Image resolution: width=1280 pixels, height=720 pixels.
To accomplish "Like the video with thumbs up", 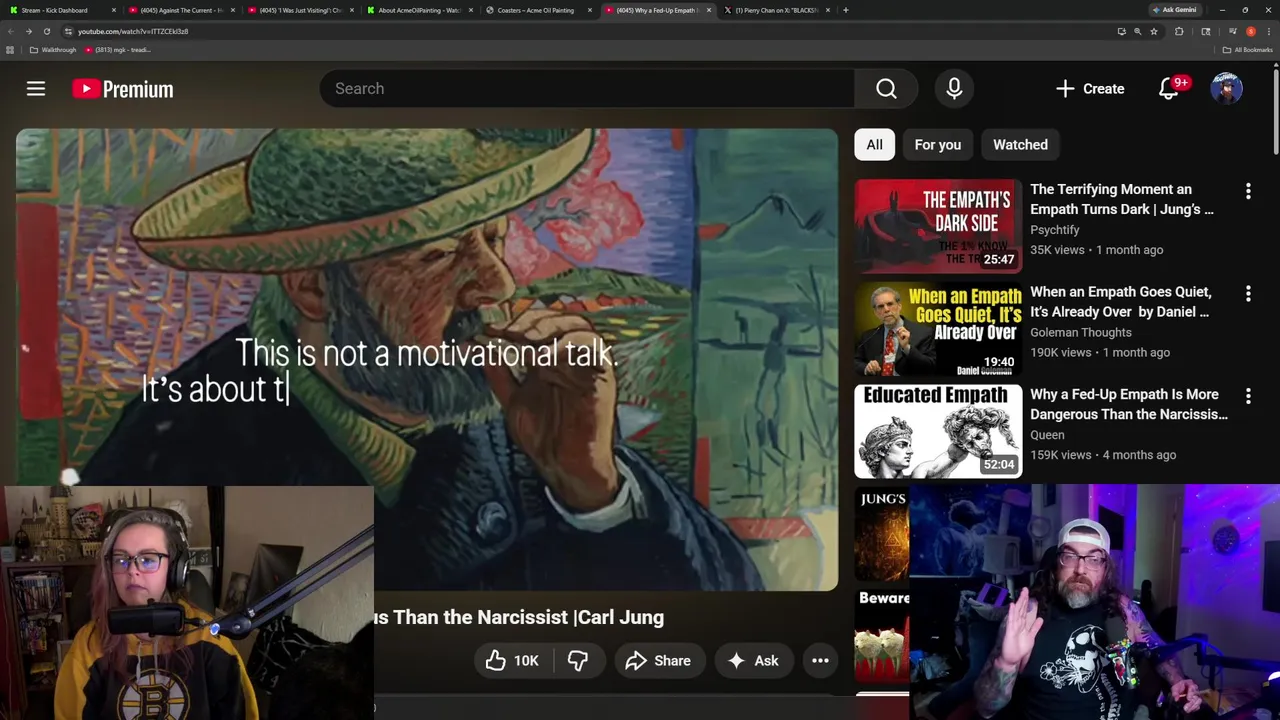I will click(512, 661).
